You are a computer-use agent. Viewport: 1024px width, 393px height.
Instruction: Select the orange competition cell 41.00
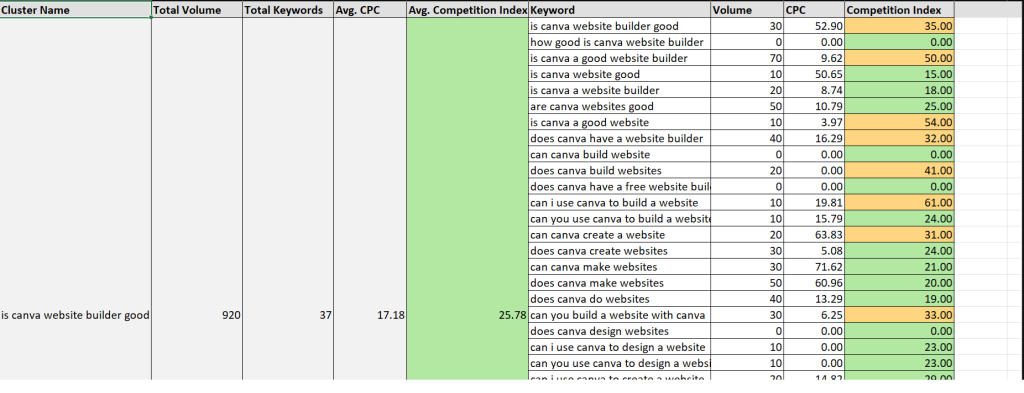pyautogui.click(x=899, y=170)
